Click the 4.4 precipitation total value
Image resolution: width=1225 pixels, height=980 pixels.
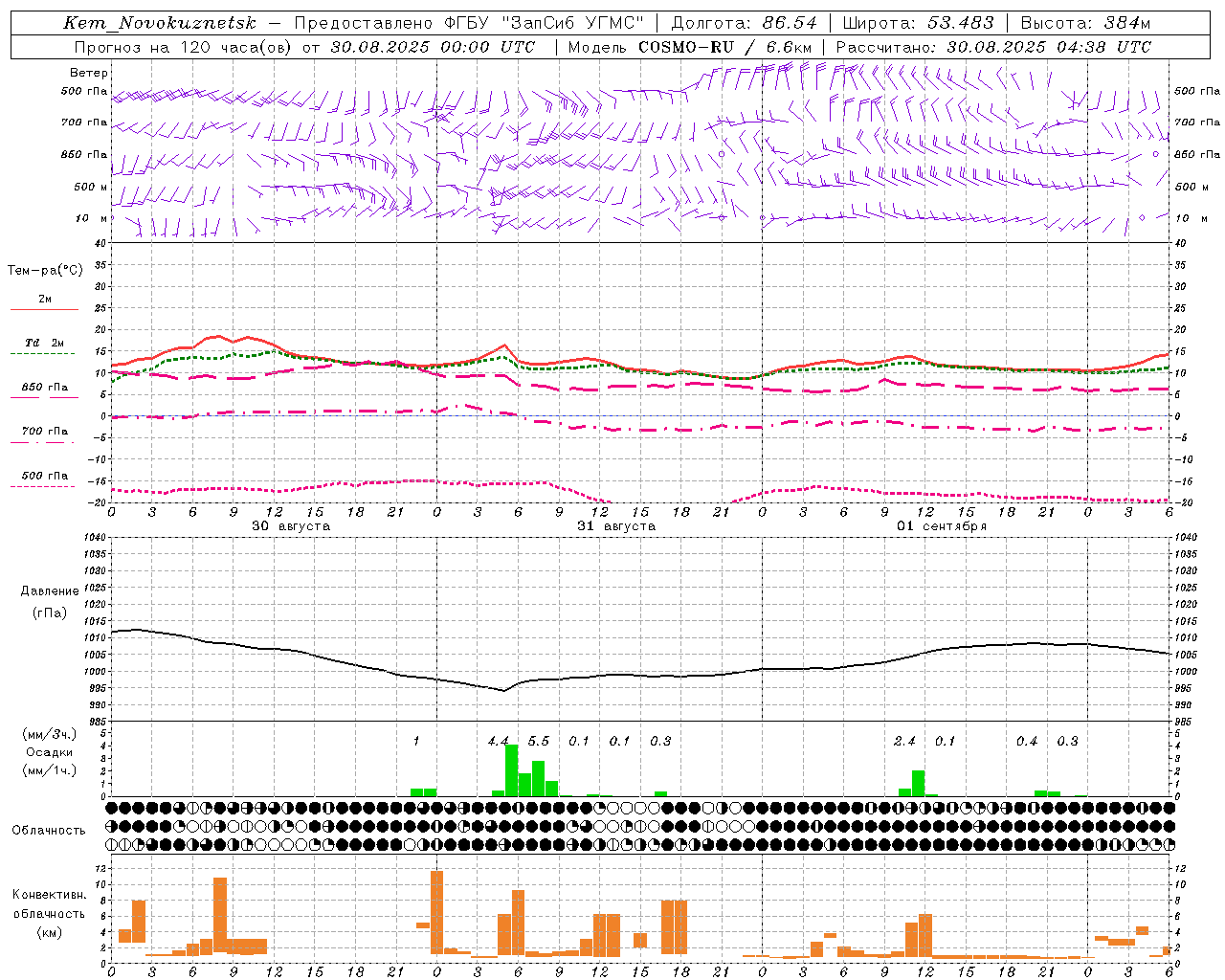(x=498, y=741)
